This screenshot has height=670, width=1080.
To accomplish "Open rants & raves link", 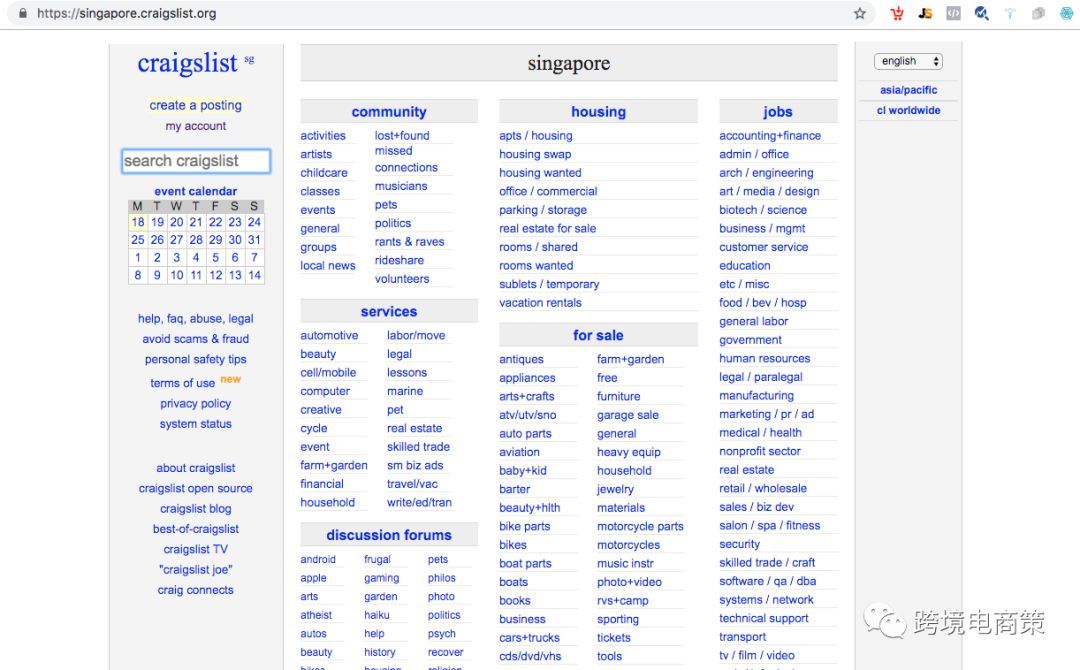I will click(410, 242).
